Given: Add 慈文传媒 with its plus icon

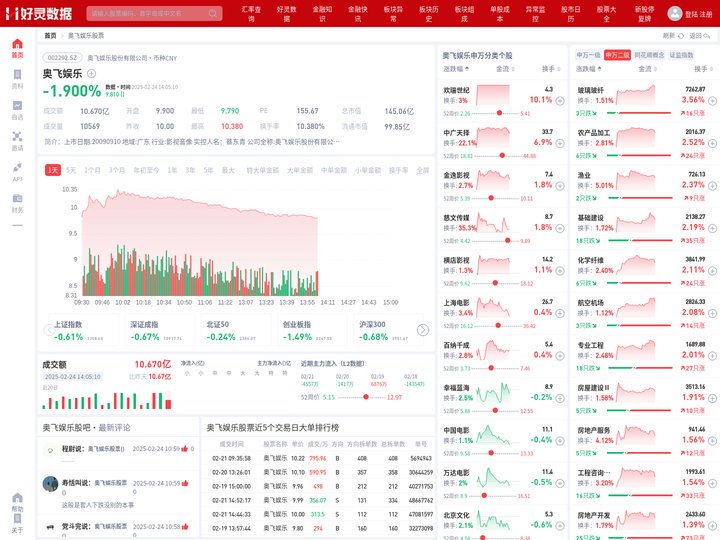Looking at the screenshot, I should [x=560, y=228].
